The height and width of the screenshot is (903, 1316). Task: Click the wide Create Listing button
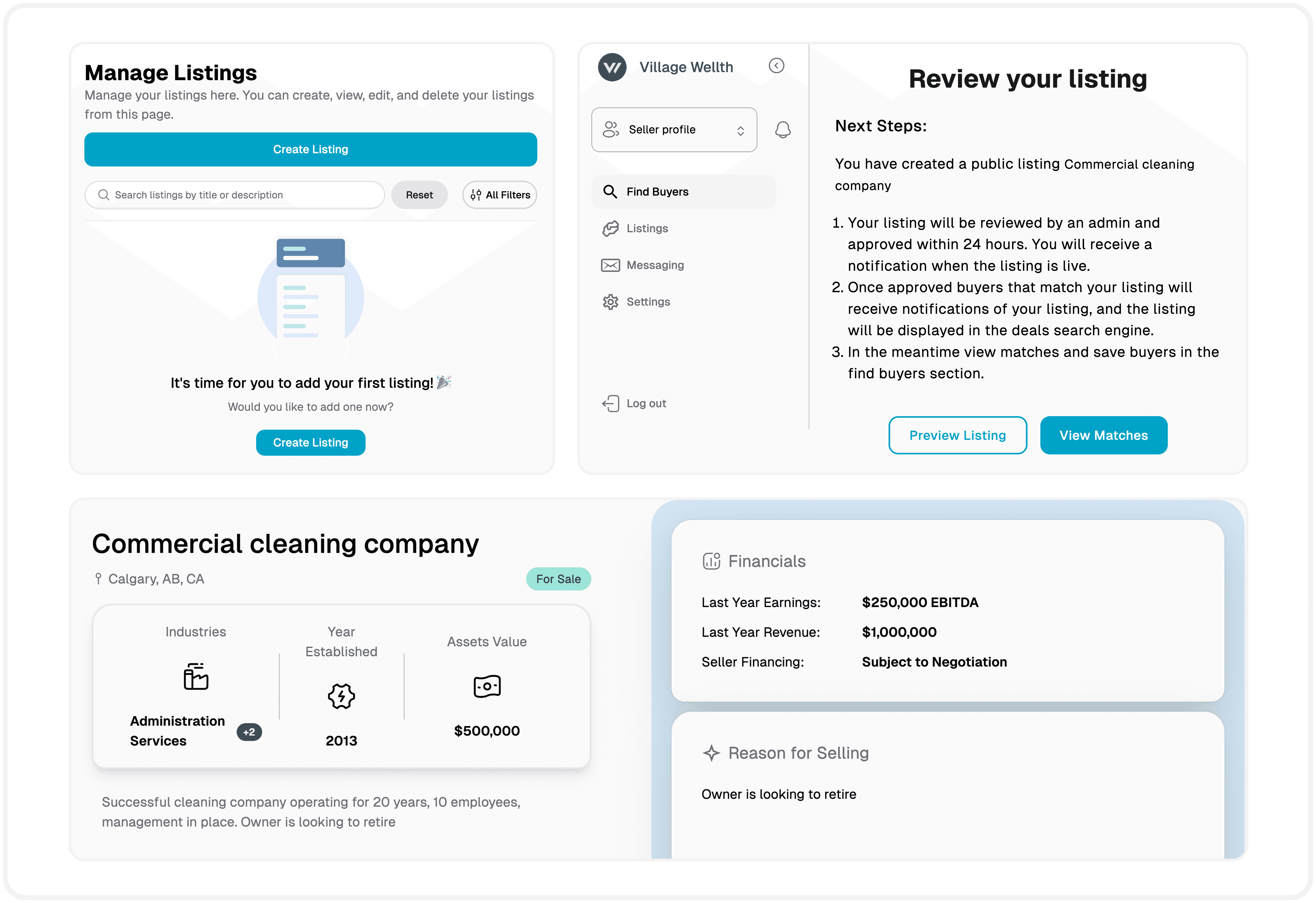(310, 149)
